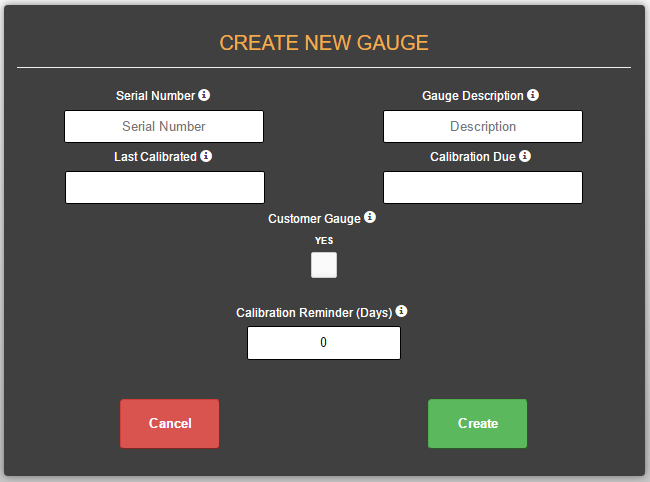Show the Customer Gauge info tooltip icon

coord(370,217)
